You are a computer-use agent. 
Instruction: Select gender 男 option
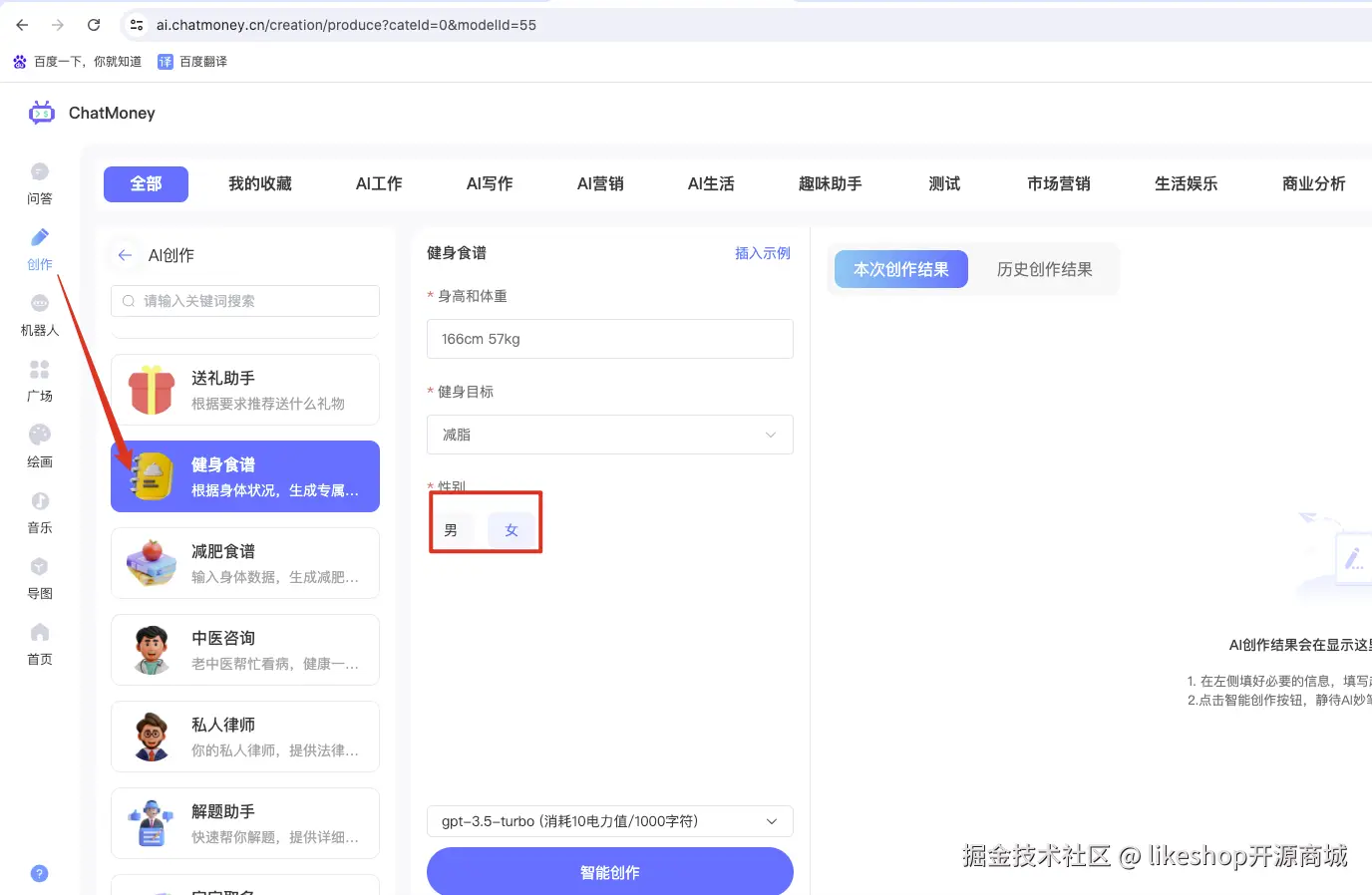[451, 530]
